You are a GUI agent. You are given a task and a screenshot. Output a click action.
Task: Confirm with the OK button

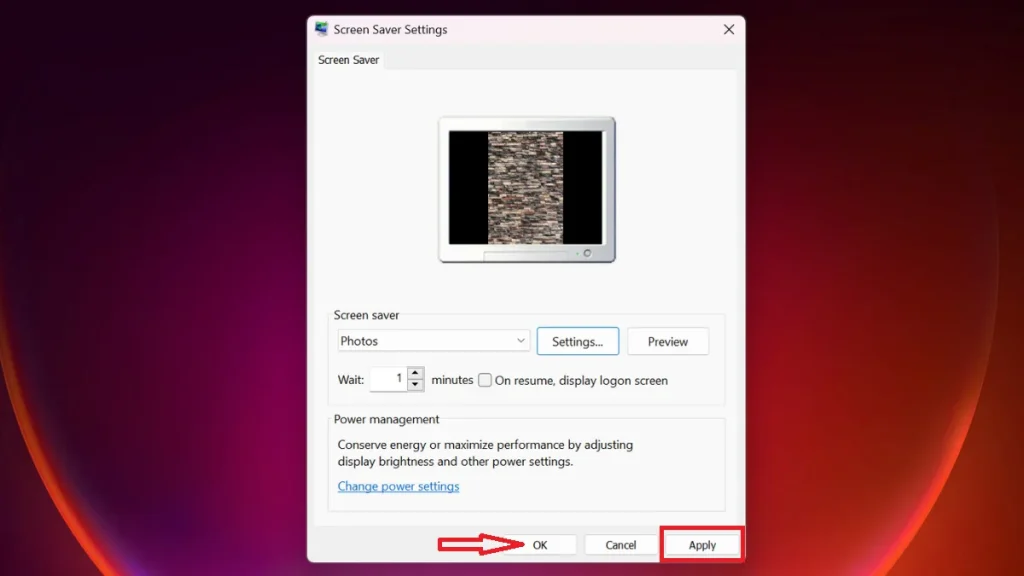[539, 545]
